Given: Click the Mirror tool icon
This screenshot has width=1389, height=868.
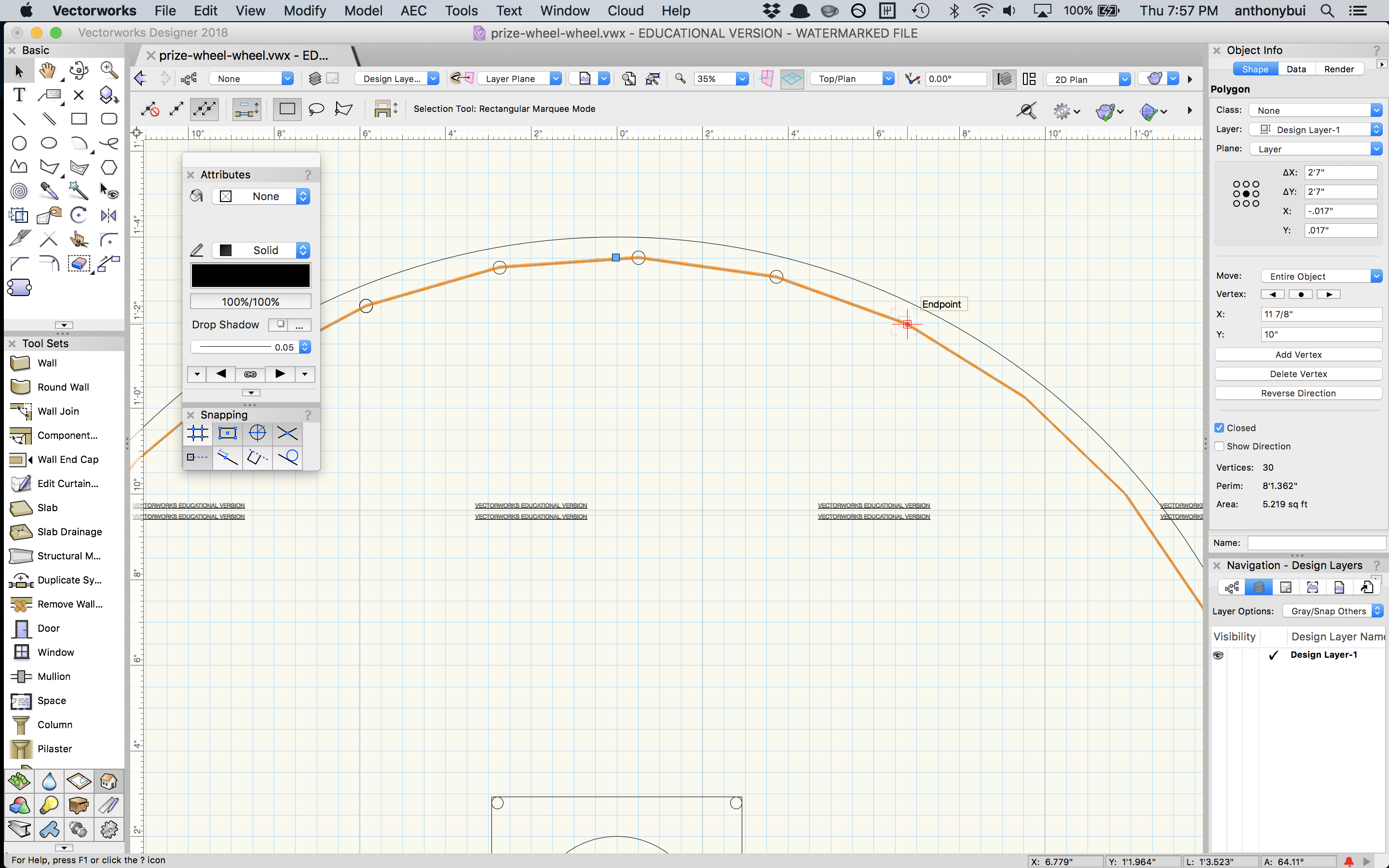Looking at the screenshot, I should [108, 215].
